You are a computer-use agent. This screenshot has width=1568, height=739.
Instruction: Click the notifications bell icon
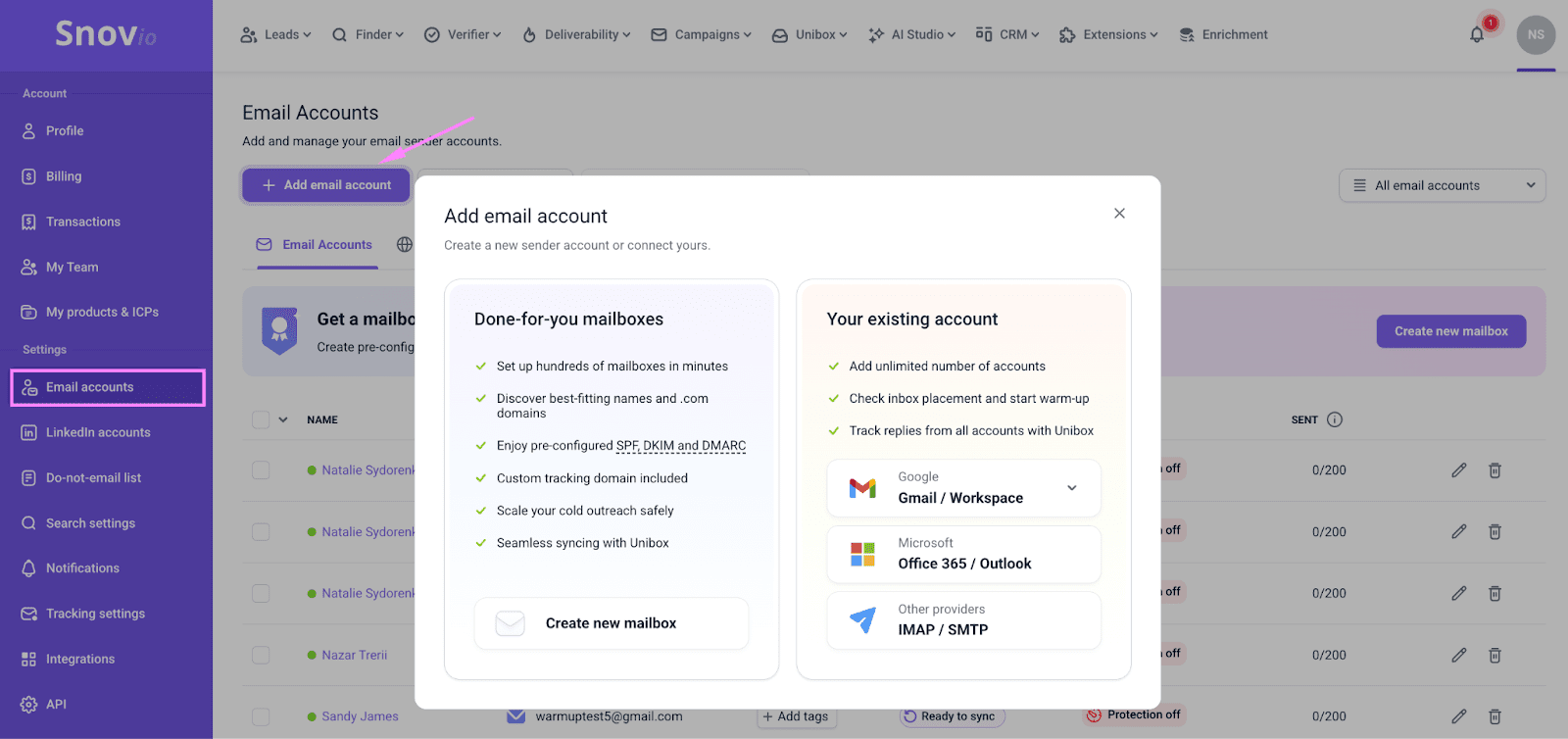click(1477, 35)
